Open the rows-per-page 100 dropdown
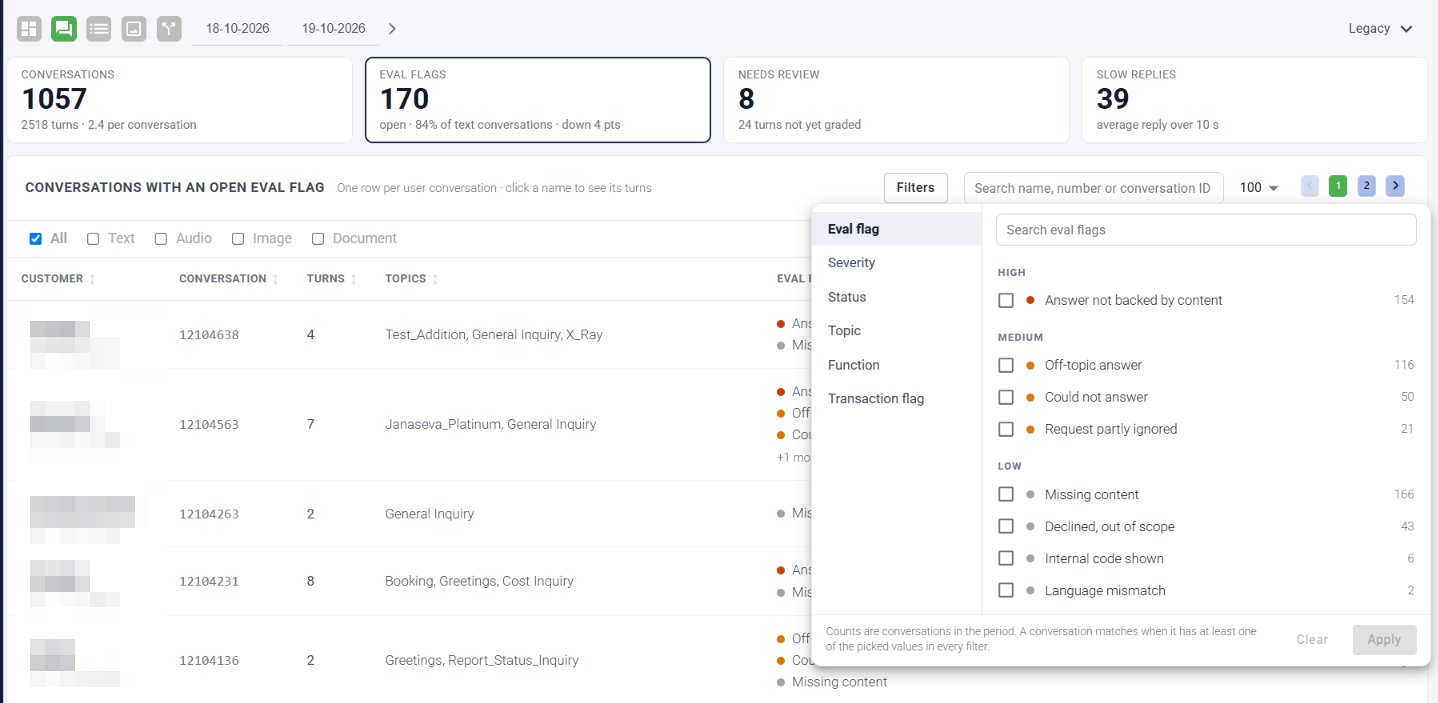The height and width of the screenshot is (703, 1438). click(1260, 188)
